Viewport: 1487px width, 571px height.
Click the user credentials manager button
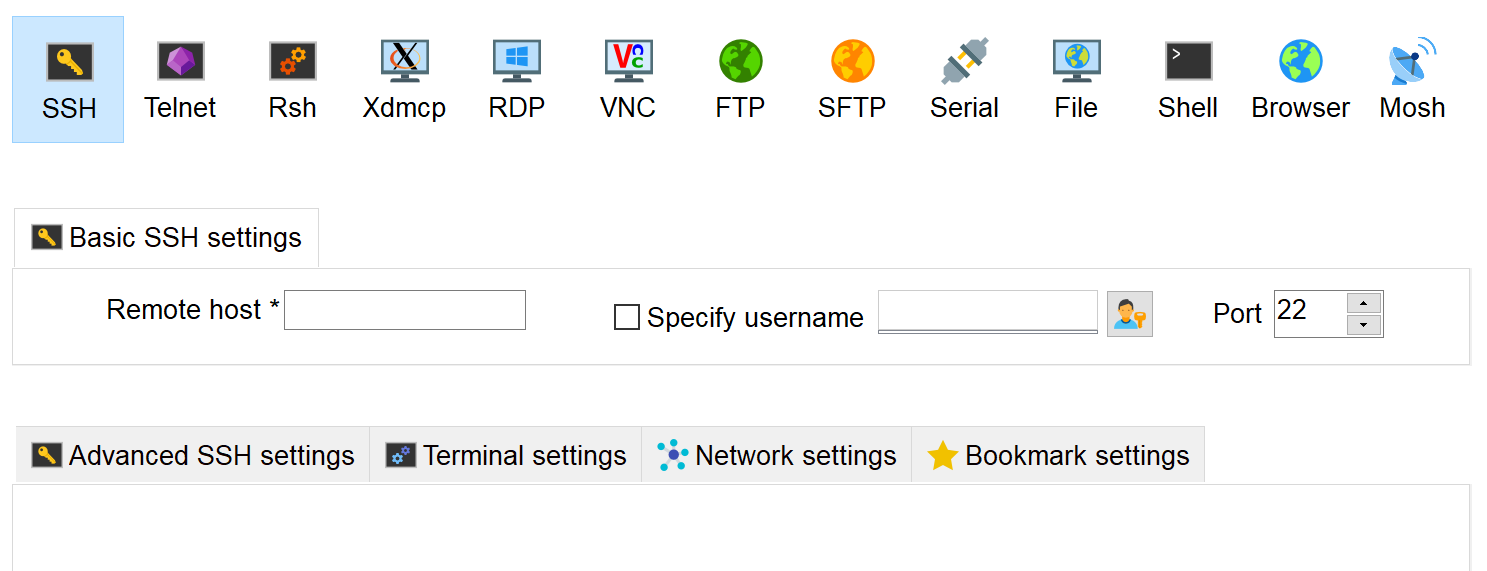[x=1130, y=314]
